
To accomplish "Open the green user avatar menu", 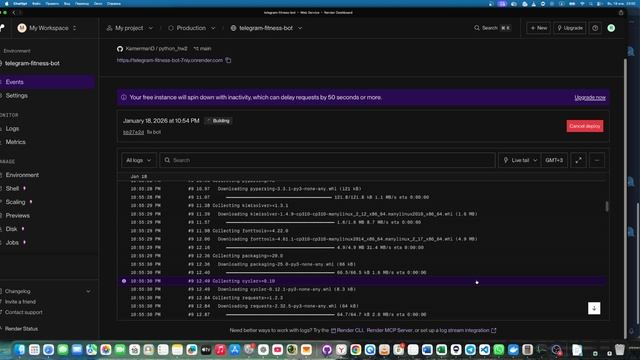I will pyautogui.click(x=611, y=28).
